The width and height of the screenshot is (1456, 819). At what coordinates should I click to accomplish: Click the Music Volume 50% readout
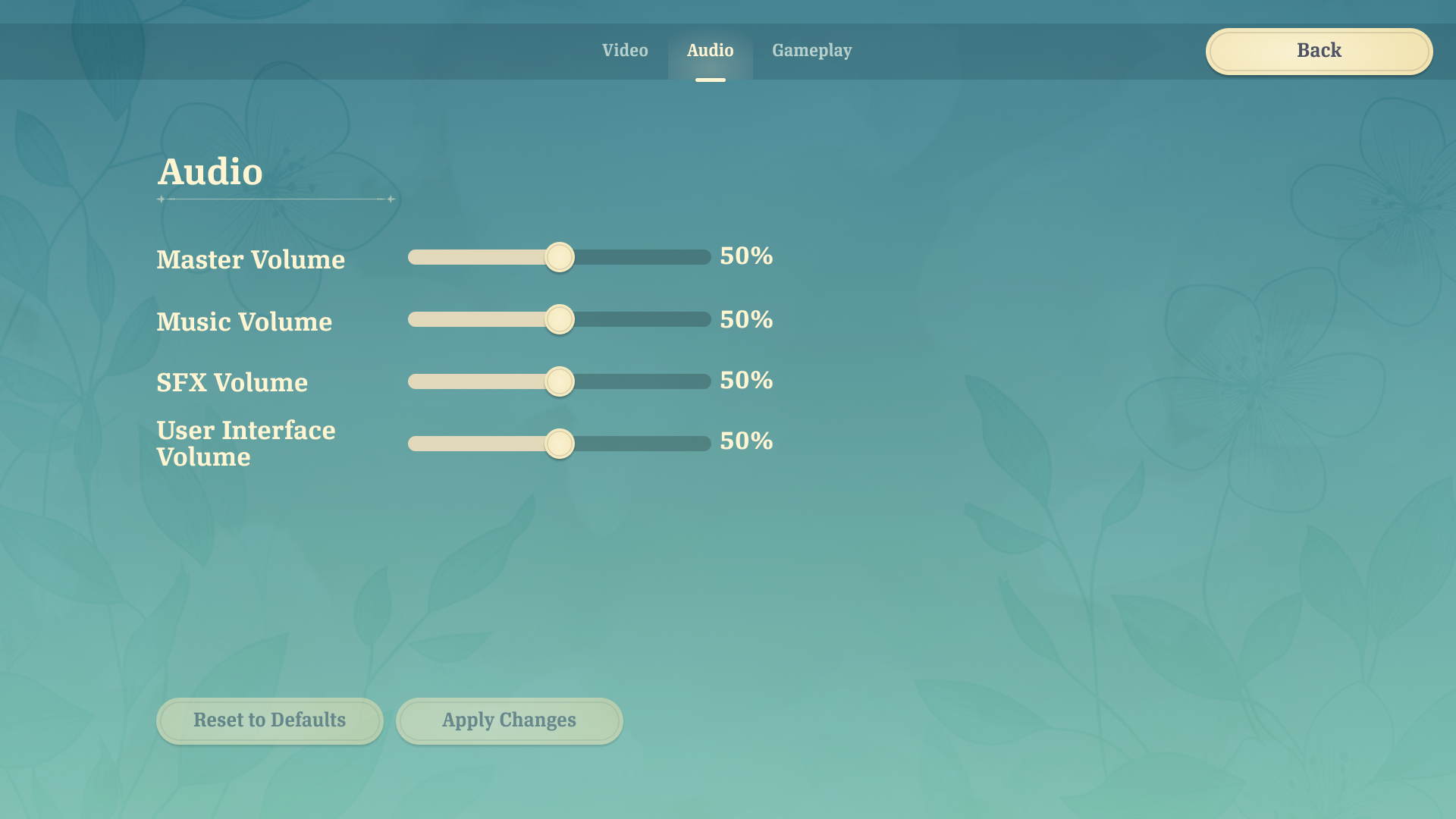746,319
